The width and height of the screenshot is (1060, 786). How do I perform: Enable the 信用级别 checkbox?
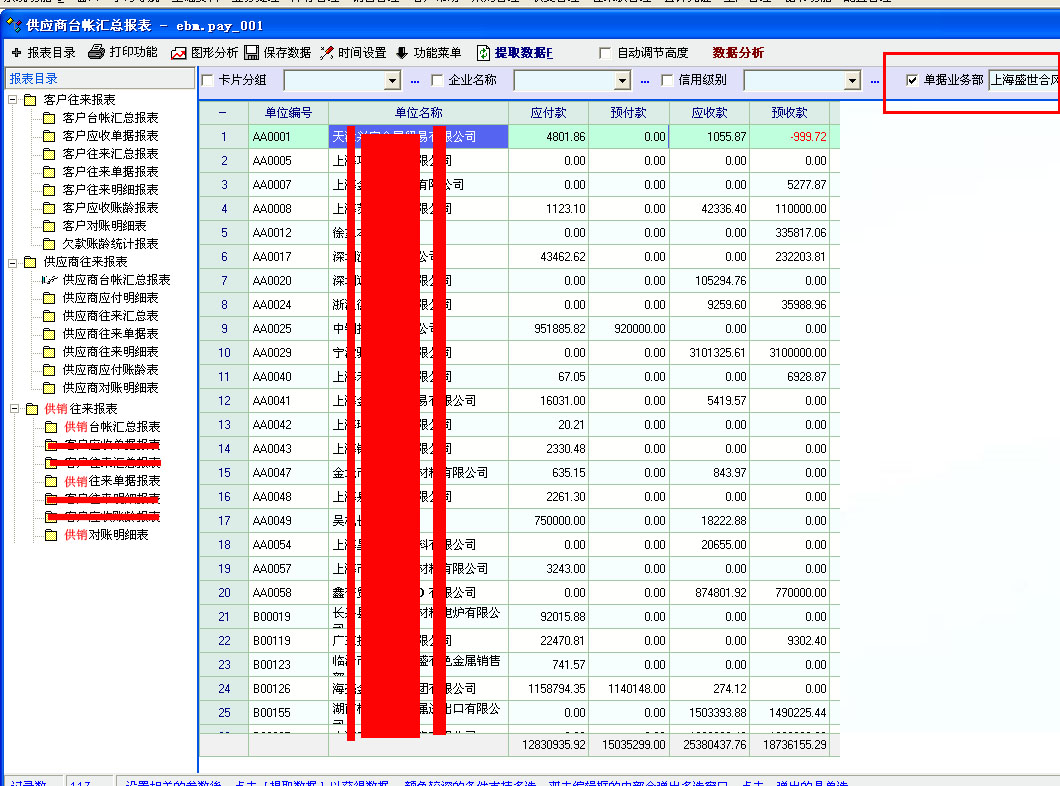pos(668,80)
